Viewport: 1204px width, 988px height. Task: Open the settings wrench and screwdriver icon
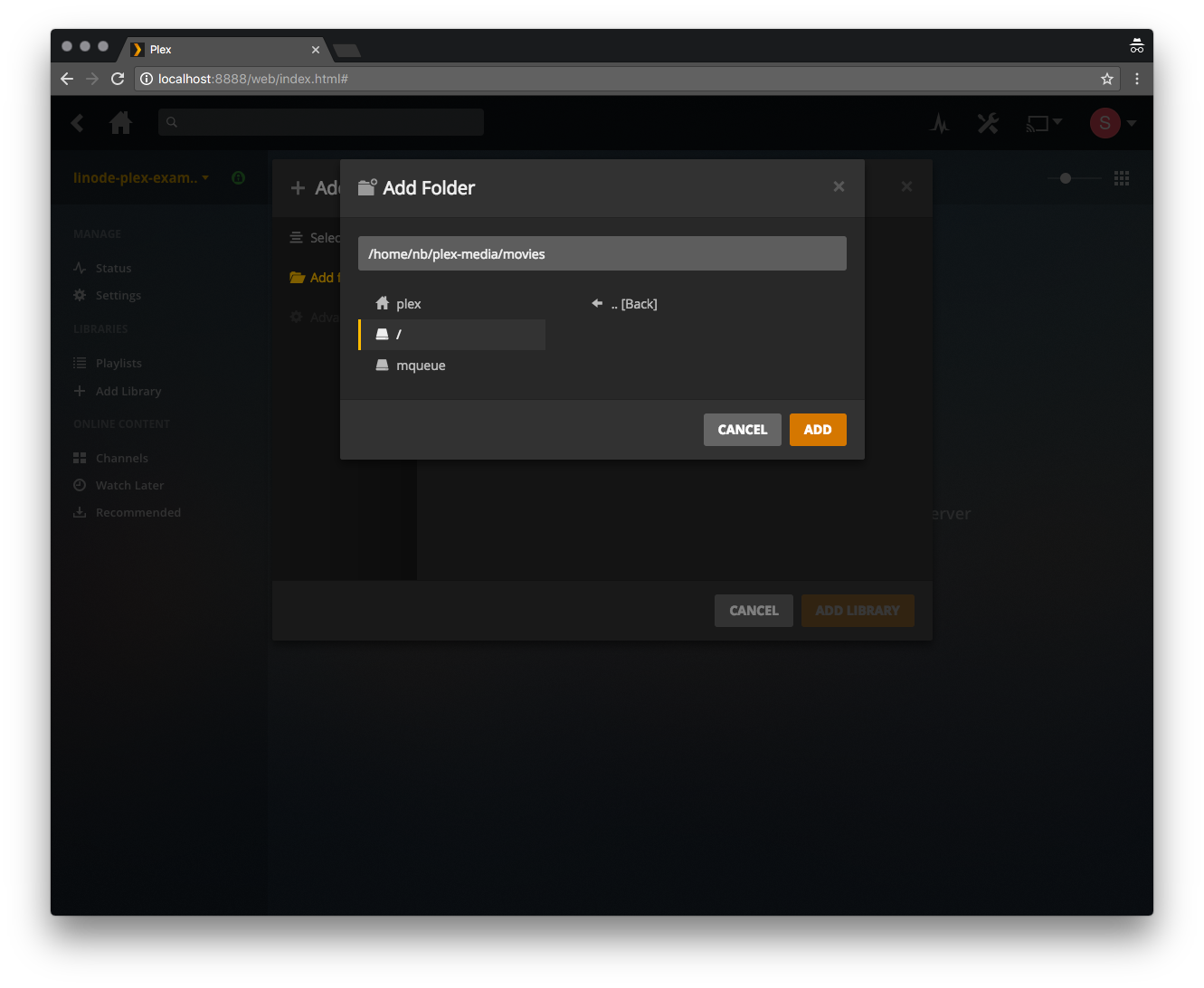(x=988, y=123)
